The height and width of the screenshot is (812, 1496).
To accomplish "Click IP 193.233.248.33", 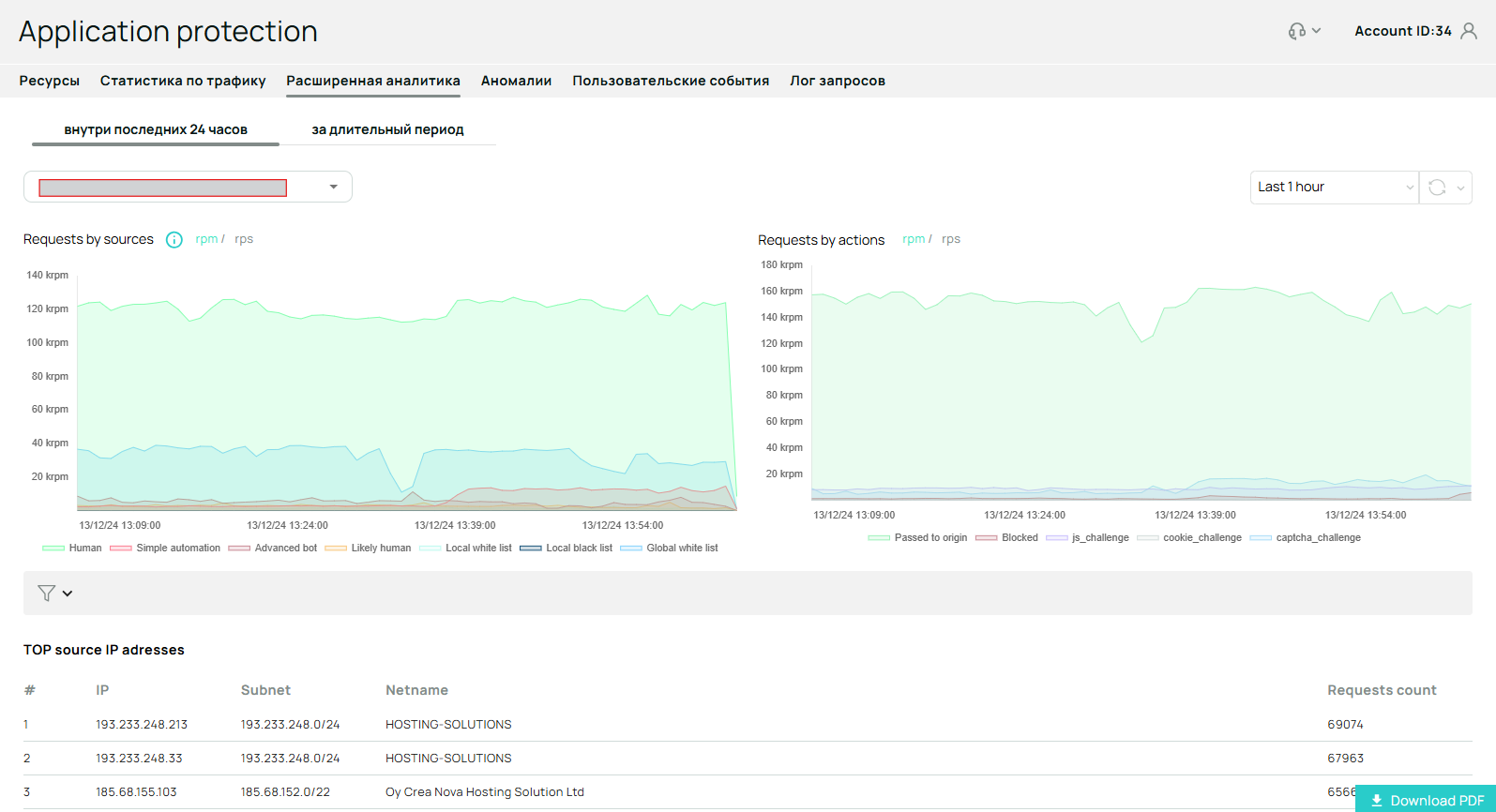I will coord(139,758).
